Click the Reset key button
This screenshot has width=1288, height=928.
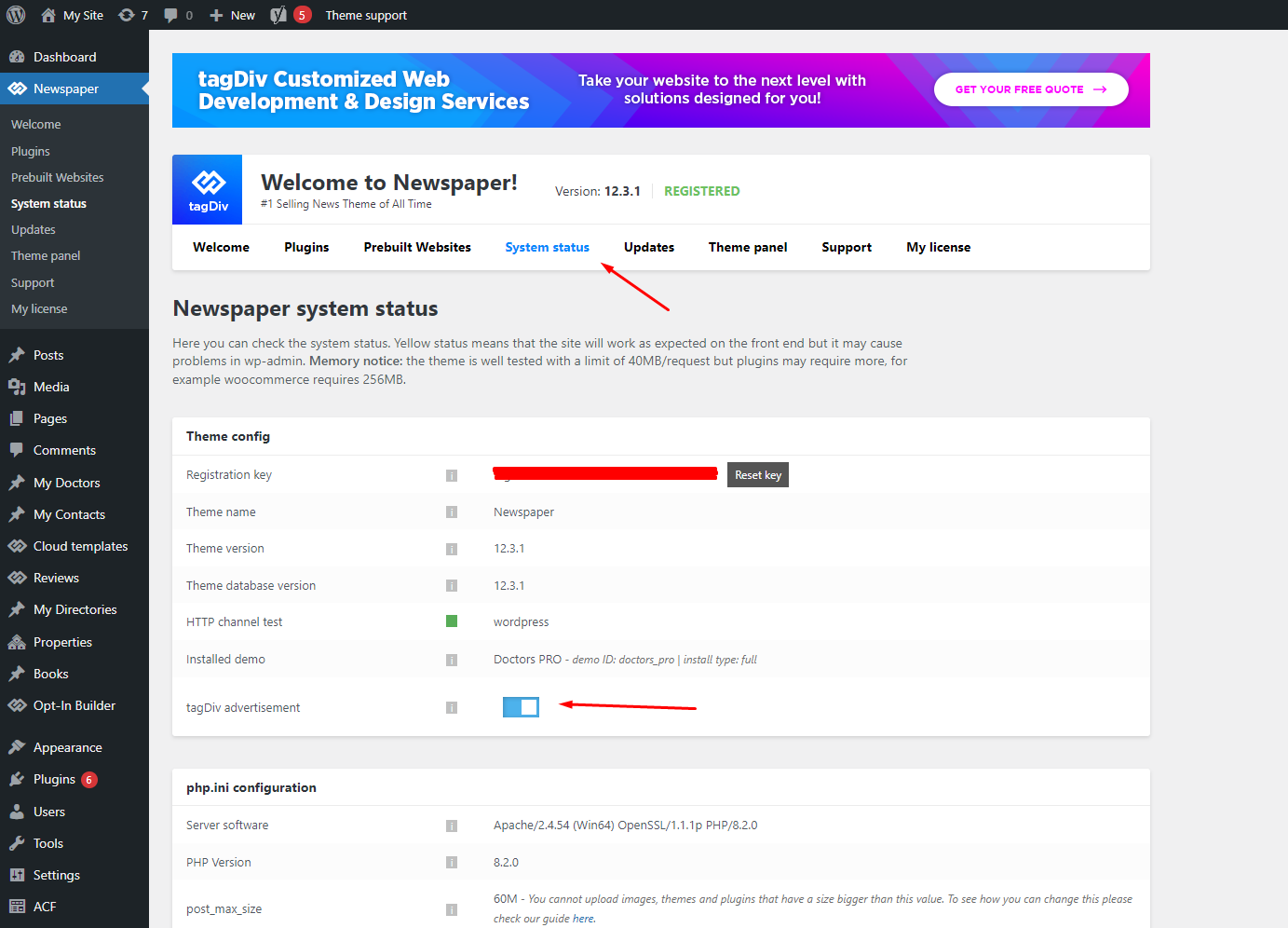758,475
